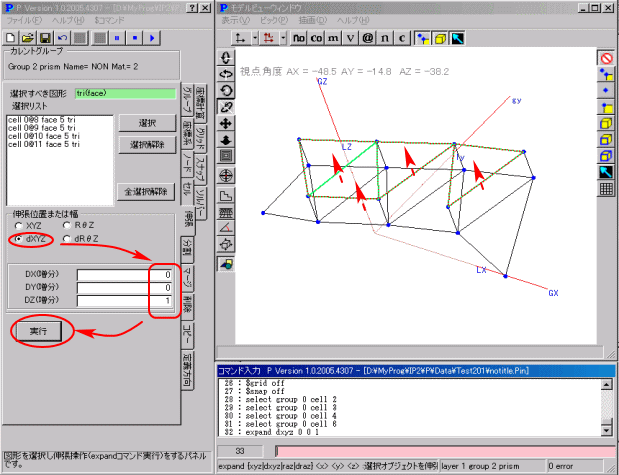Click top-toolbar yellow cube display icon
This screenshot has width=619, height=475.
coord(440,38)
